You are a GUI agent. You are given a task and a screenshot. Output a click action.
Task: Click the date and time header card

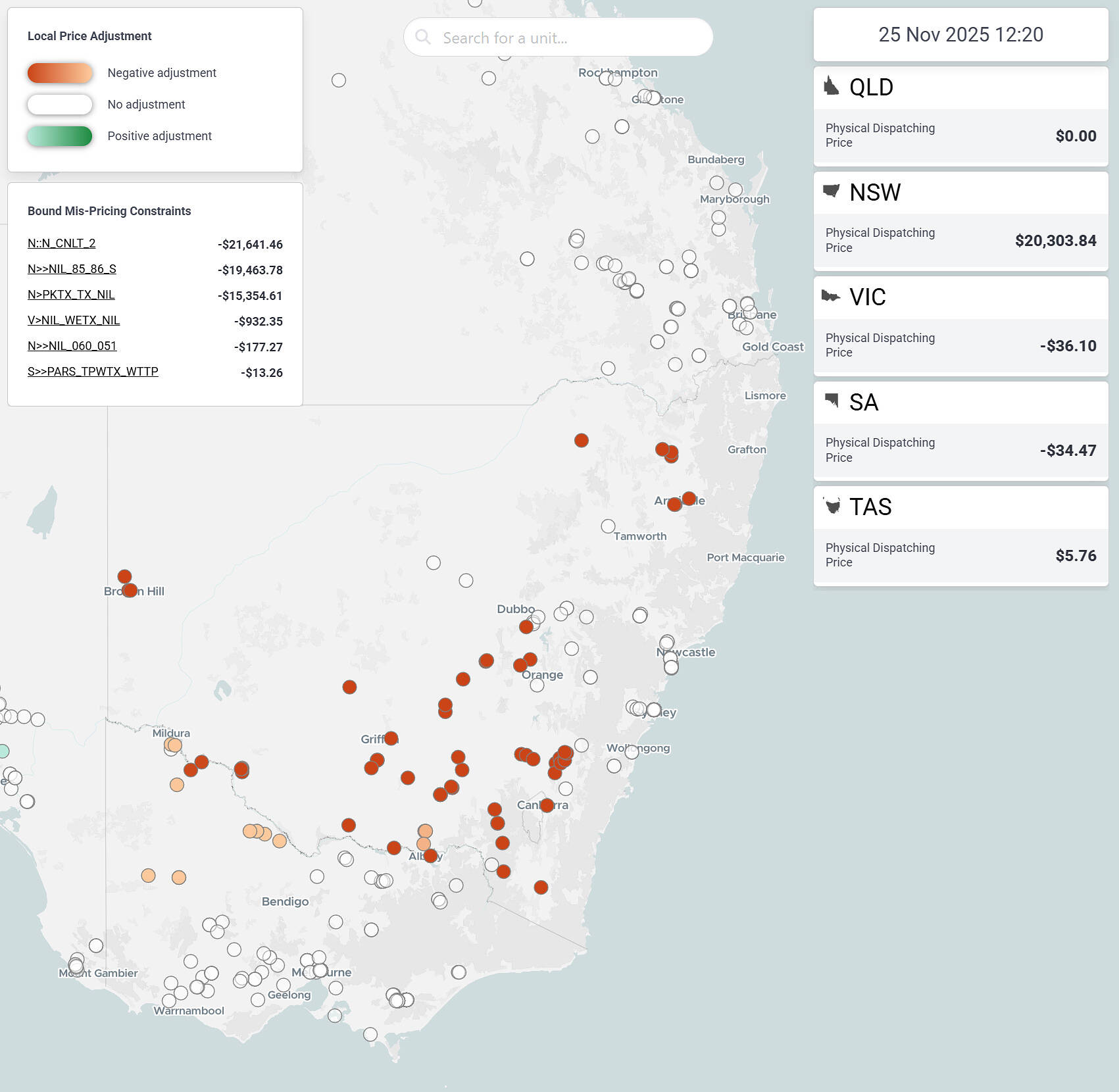tap(960, 35)
